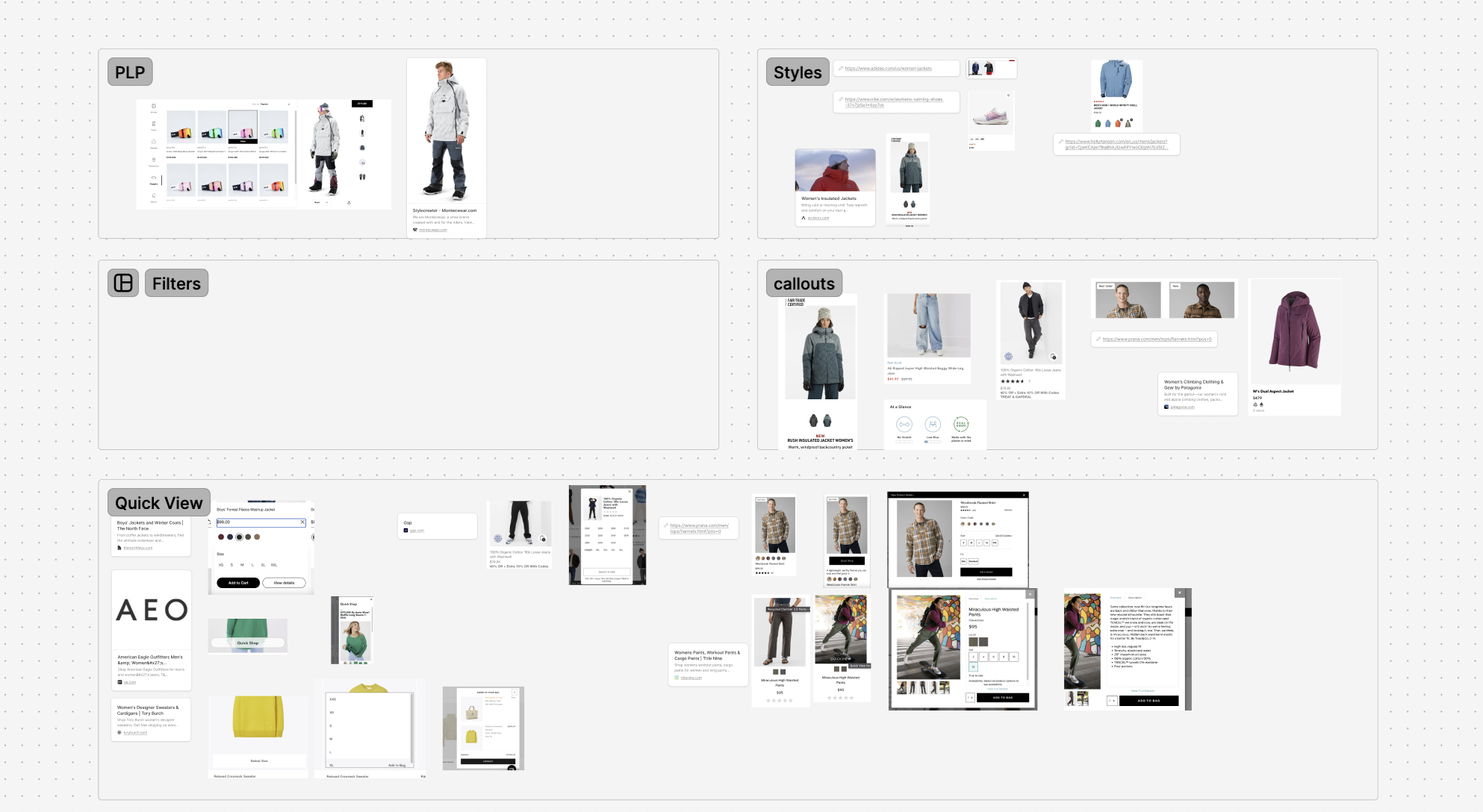
Task: Pick the dark navy color swatch in the jacket quick view
Action: coord(230,537)
